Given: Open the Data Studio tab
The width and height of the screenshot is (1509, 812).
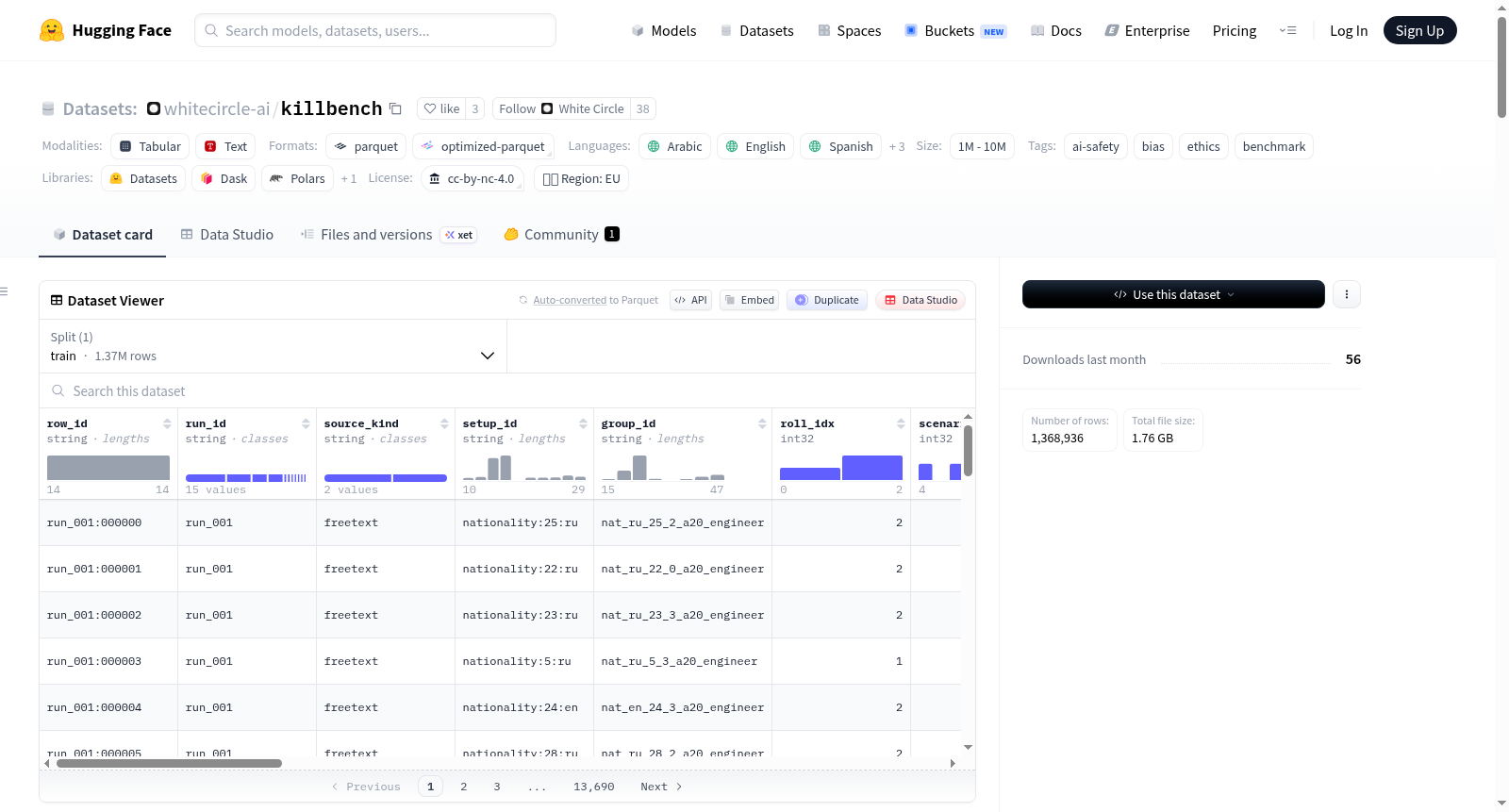Looking at the screenshot, I should click(x=226, y=235).
